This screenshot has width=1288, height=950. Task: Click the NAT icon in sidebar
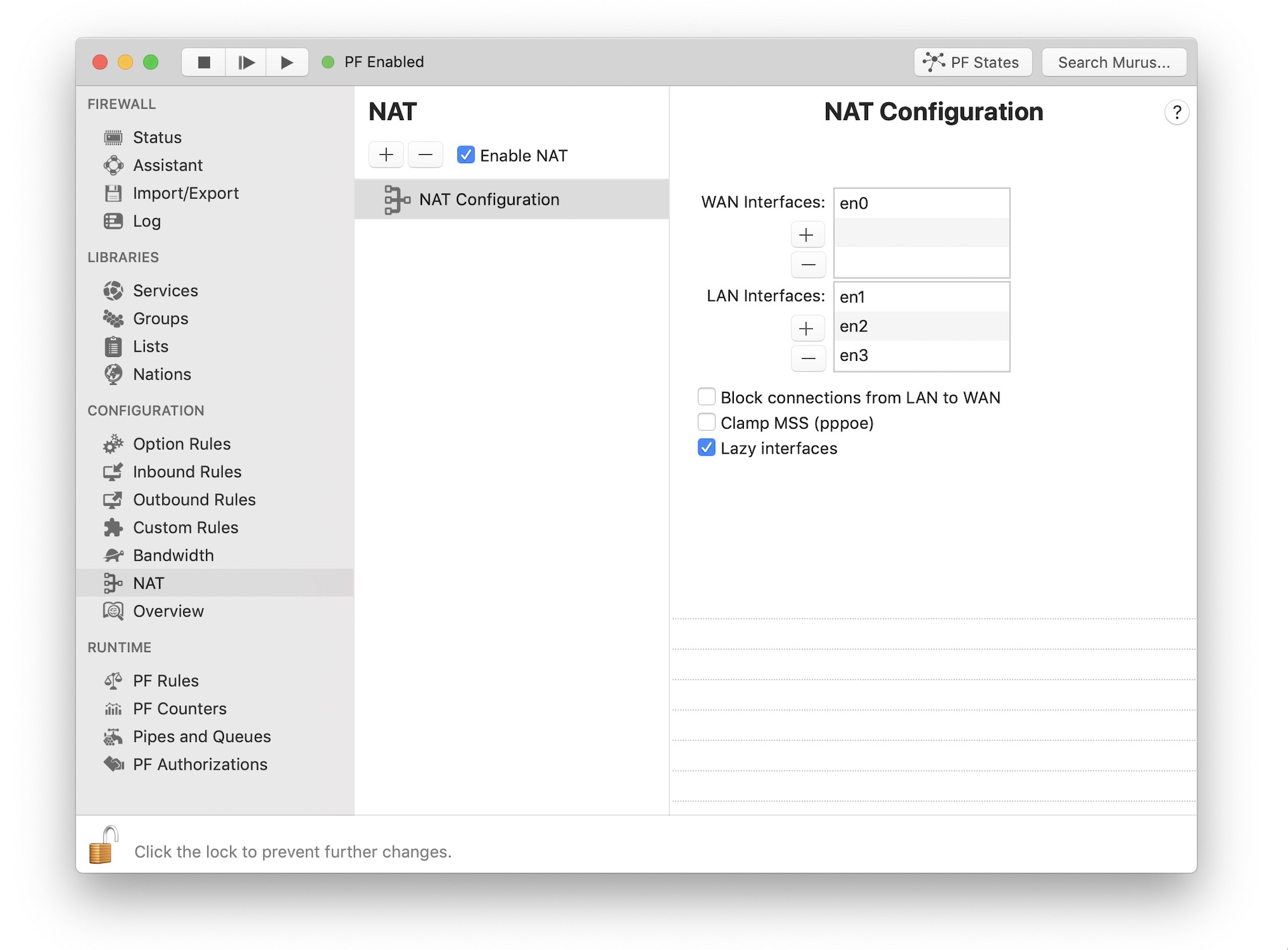click(113, 583)
